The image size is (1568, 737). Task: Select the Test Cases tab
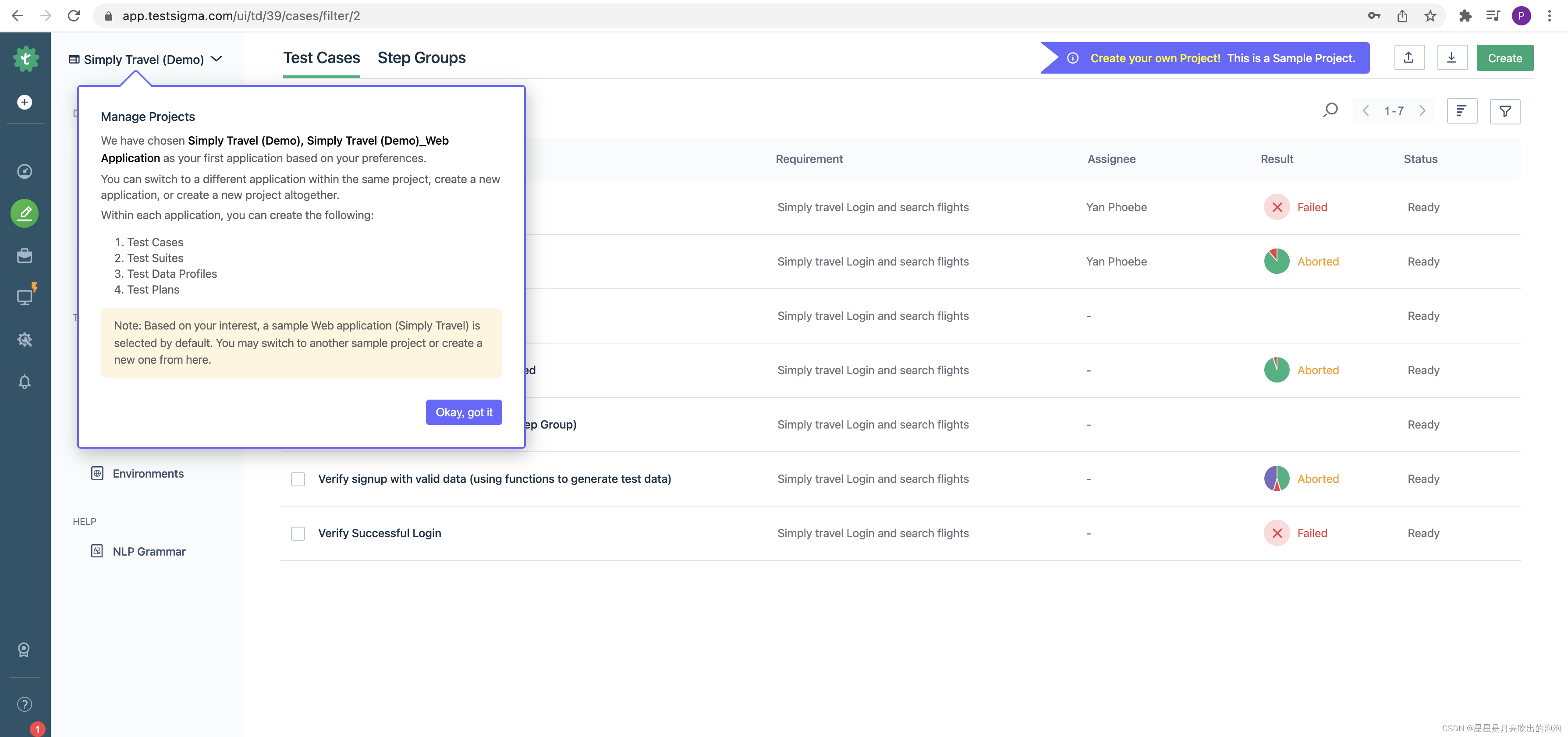coord(321,58)
